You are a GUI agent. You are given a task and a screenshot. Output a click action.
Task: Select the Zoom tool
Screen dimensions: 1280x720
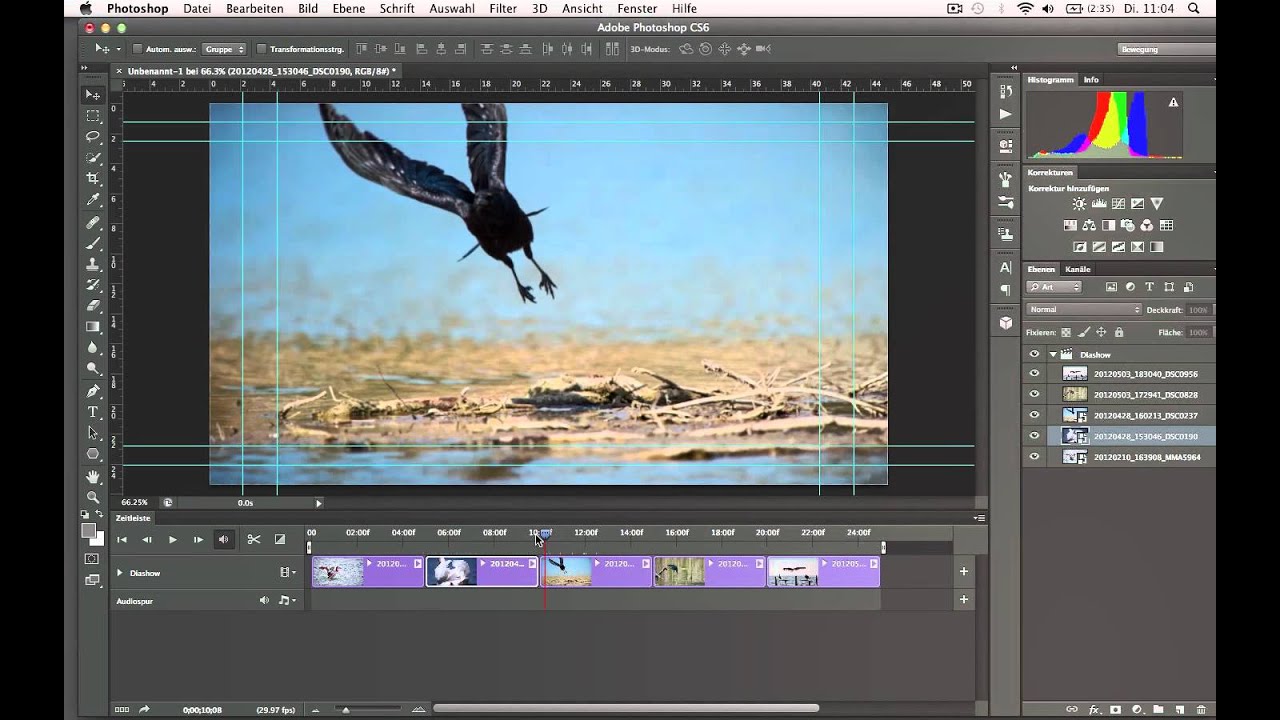(x=93, y=497)
